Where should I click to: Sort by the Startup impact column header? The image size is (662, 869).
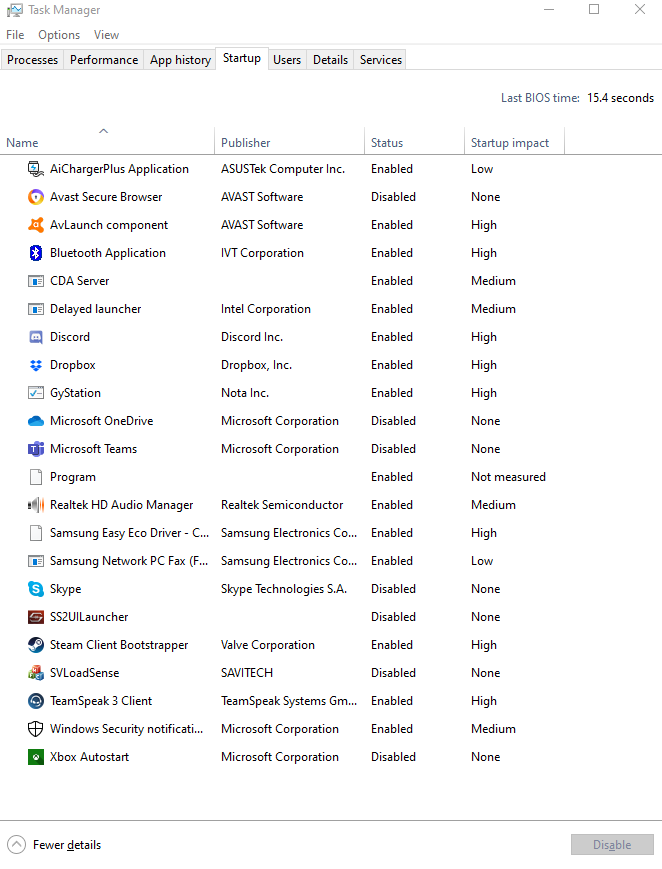(x=515, y=142)
